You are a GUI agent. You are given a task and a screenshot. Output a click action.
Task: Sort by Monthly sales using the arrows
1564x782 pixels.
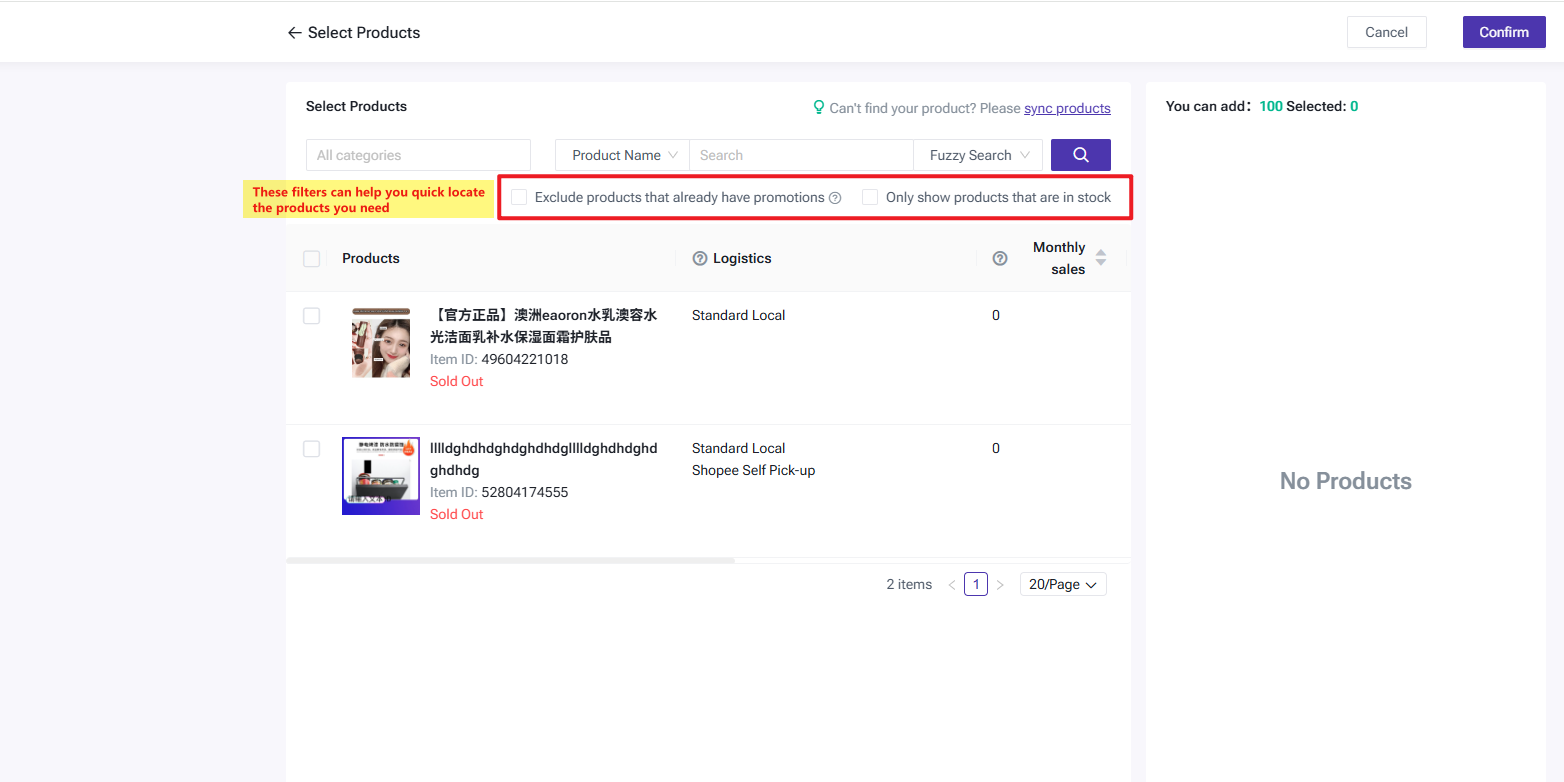(1101, 258)
